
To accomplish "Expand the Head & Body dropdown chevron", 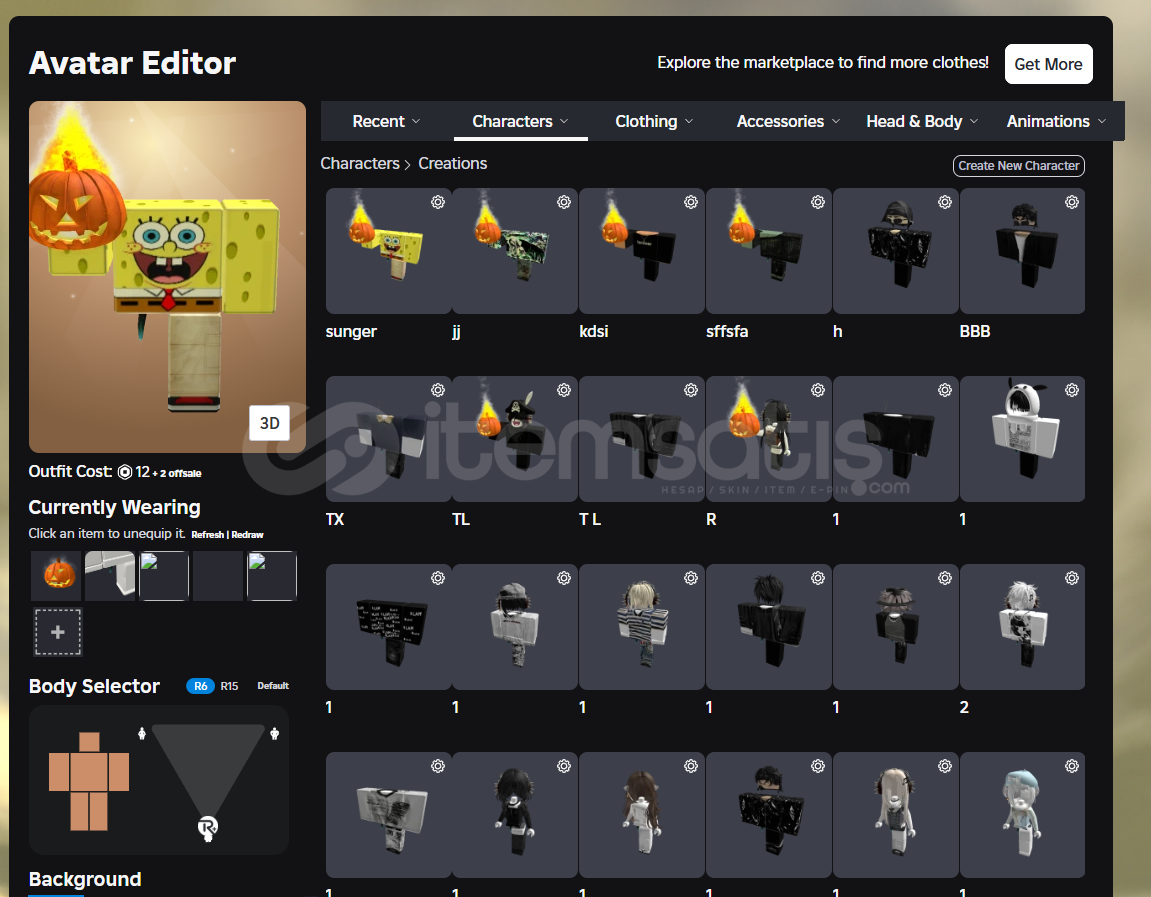I will [974, 121].
